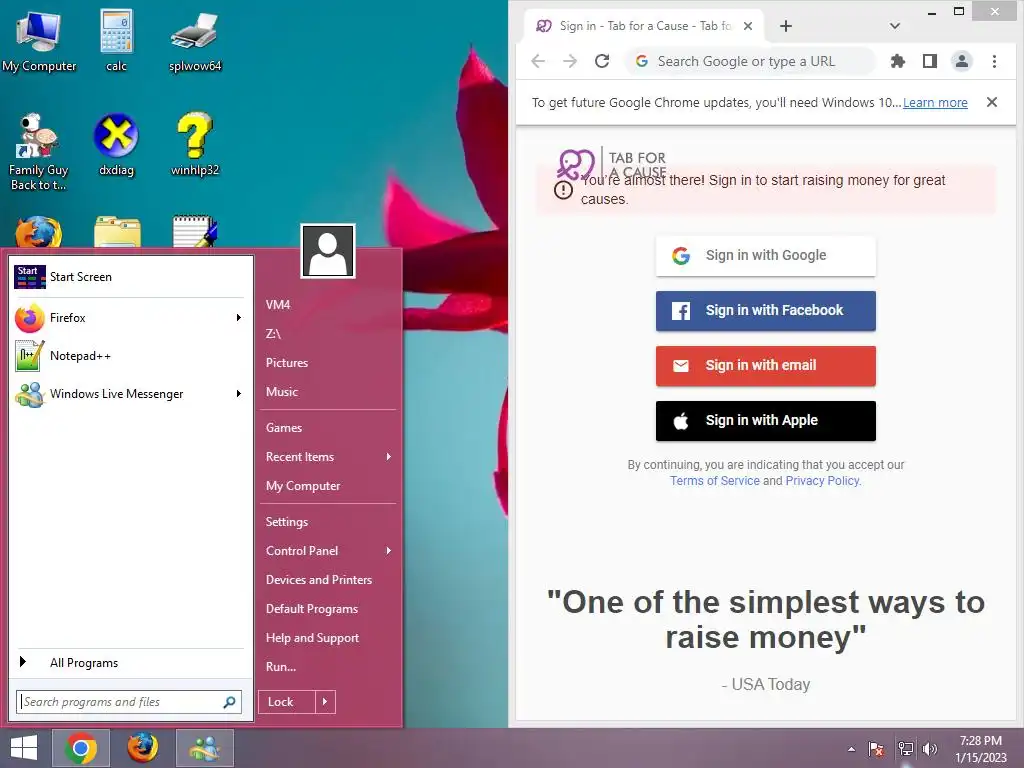Open Chrome three-dot menu
1024x768 pixels.
(x=994, y=61)
